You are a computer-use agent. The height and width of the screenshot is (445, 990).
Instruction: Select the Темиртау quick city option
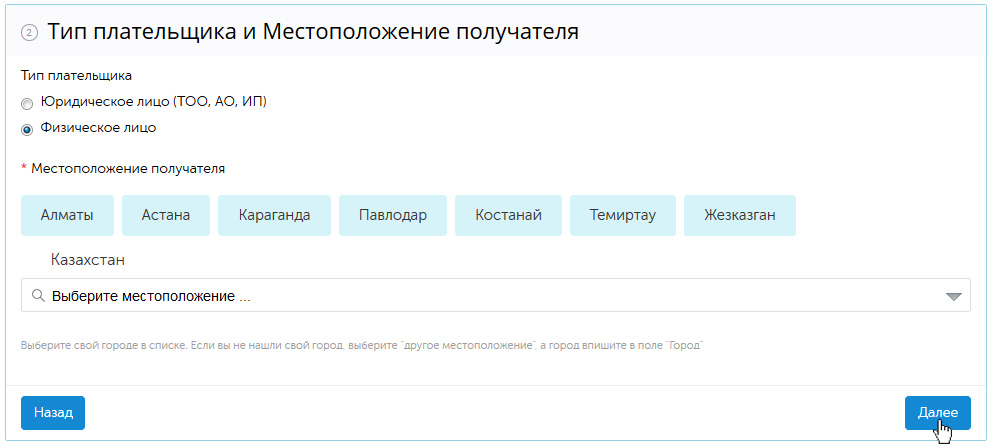click(x=623, y=215)
